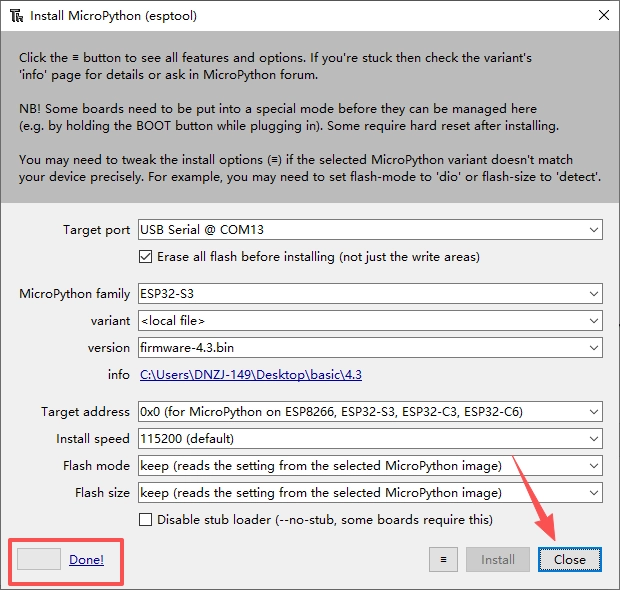Image resolution: width=620 pixels, height=590 pixels.
Task: Enable the Disable stub loader checkbox
Action: 146,519
